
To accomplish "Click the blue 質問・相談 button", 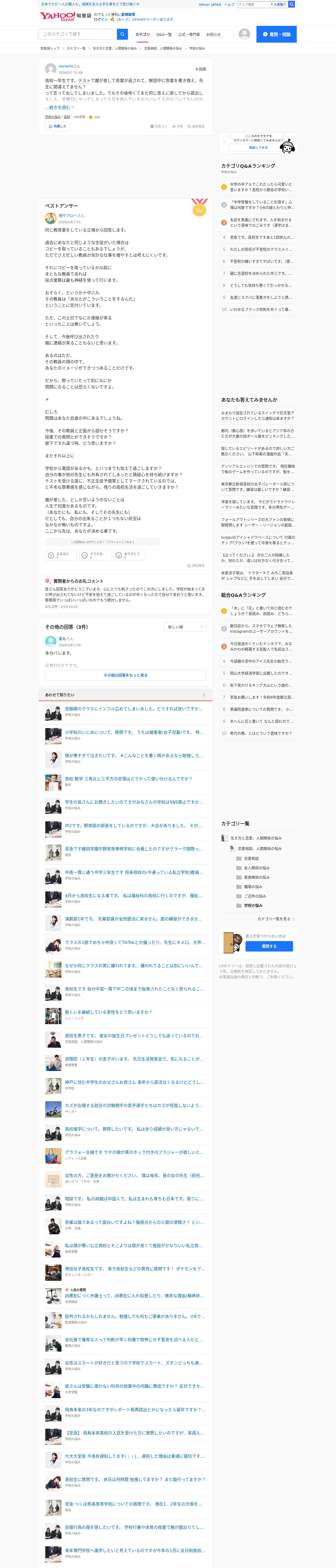I will 276,34.
